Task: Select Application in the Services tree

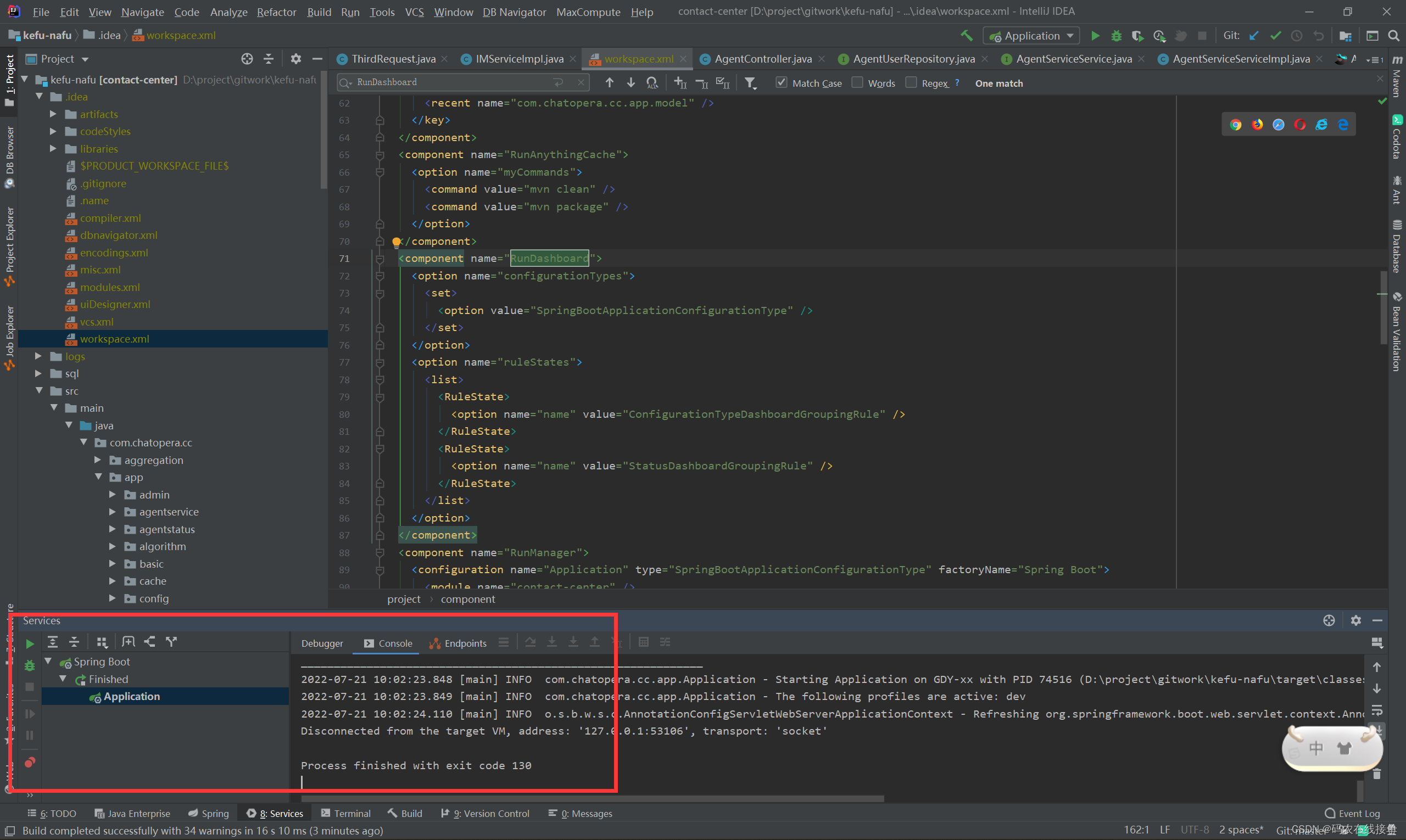Action: [x=165, y=696]
